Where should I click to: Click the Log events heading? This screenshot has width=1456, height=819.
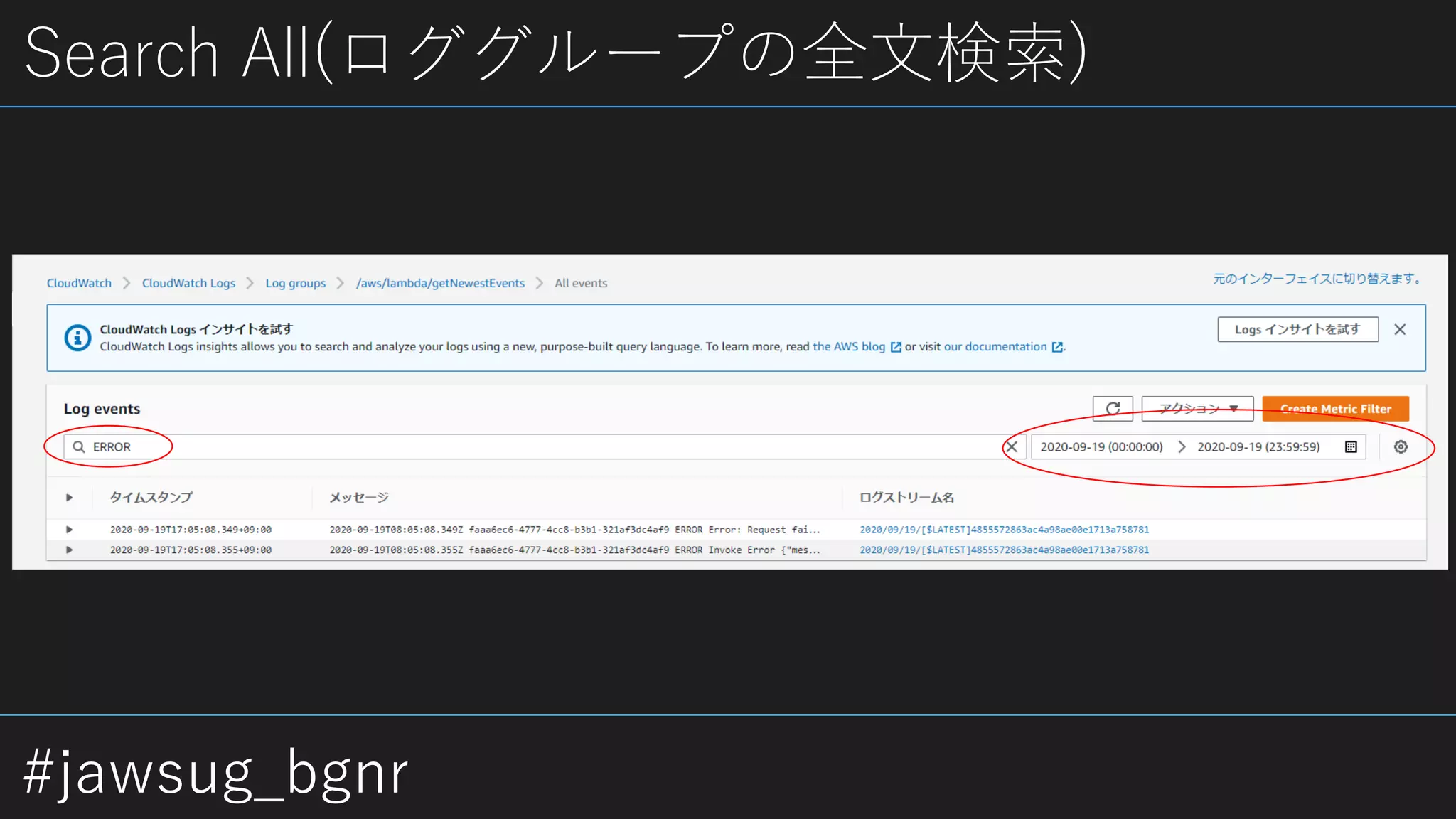point(102,409)
